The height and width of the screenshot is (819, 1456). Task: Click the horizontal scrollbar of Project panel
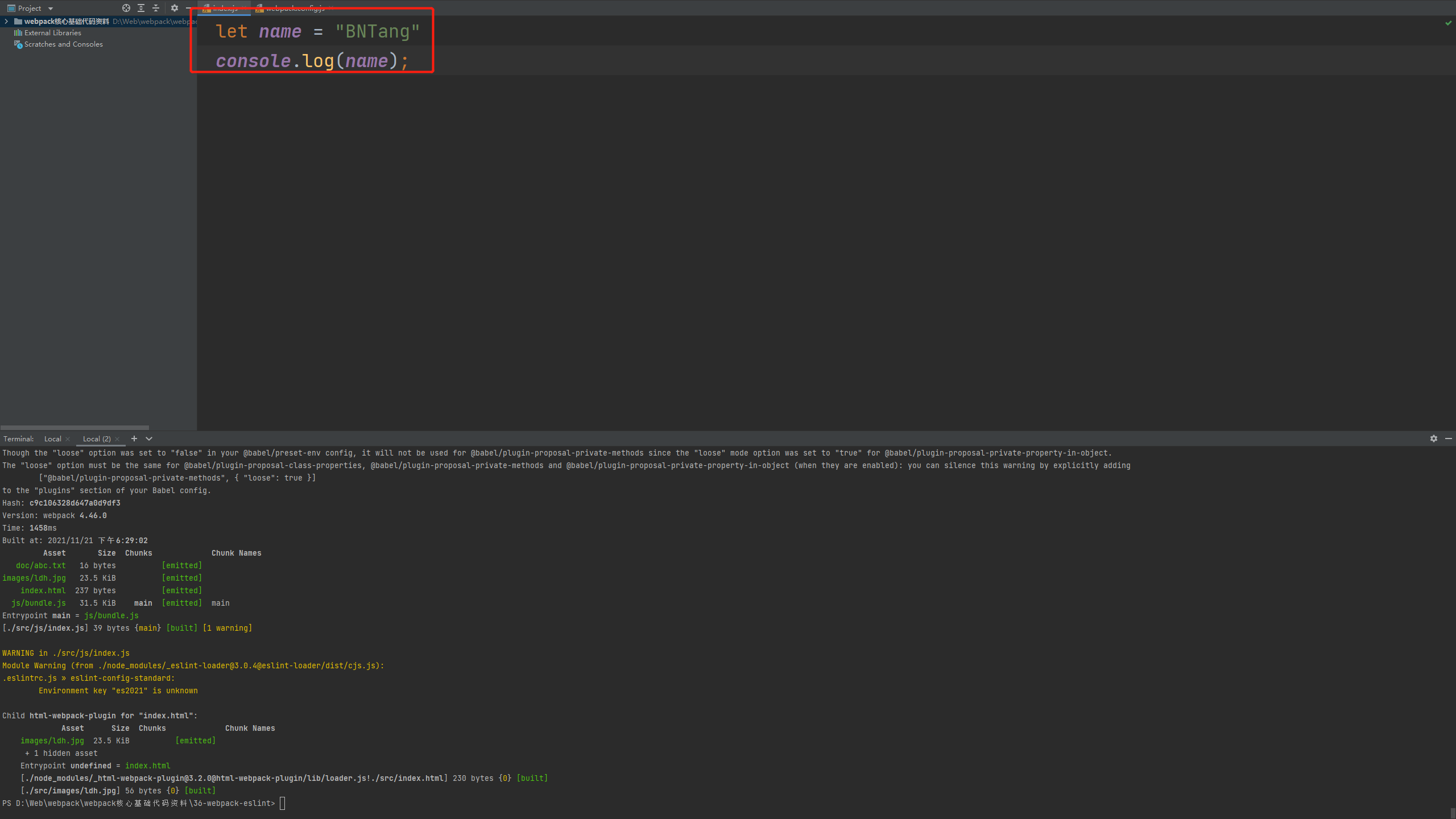click(x=75, y=427)
